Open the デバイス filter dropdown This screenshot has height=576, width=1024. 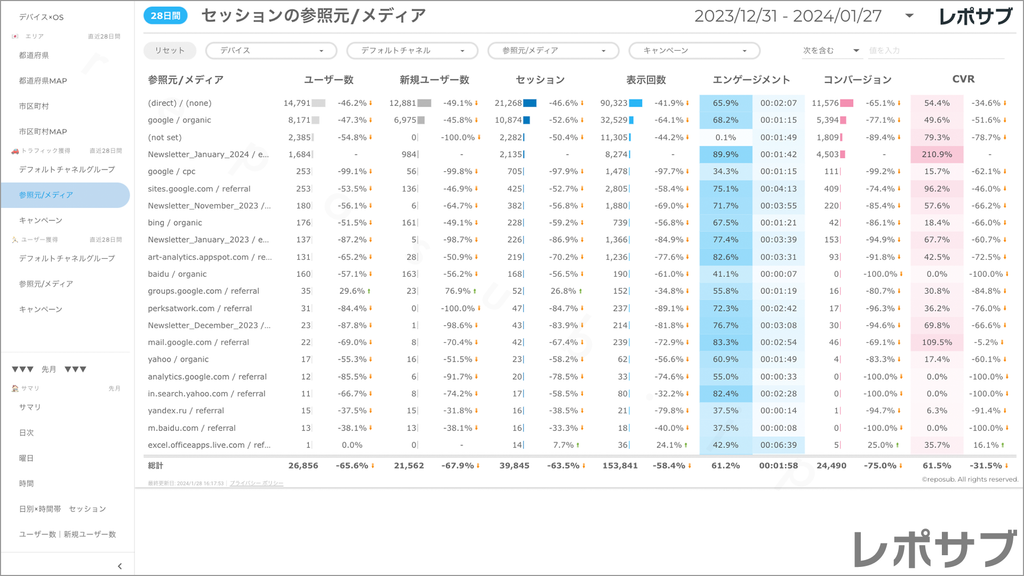pyautogui.click(x=271, y=50)
